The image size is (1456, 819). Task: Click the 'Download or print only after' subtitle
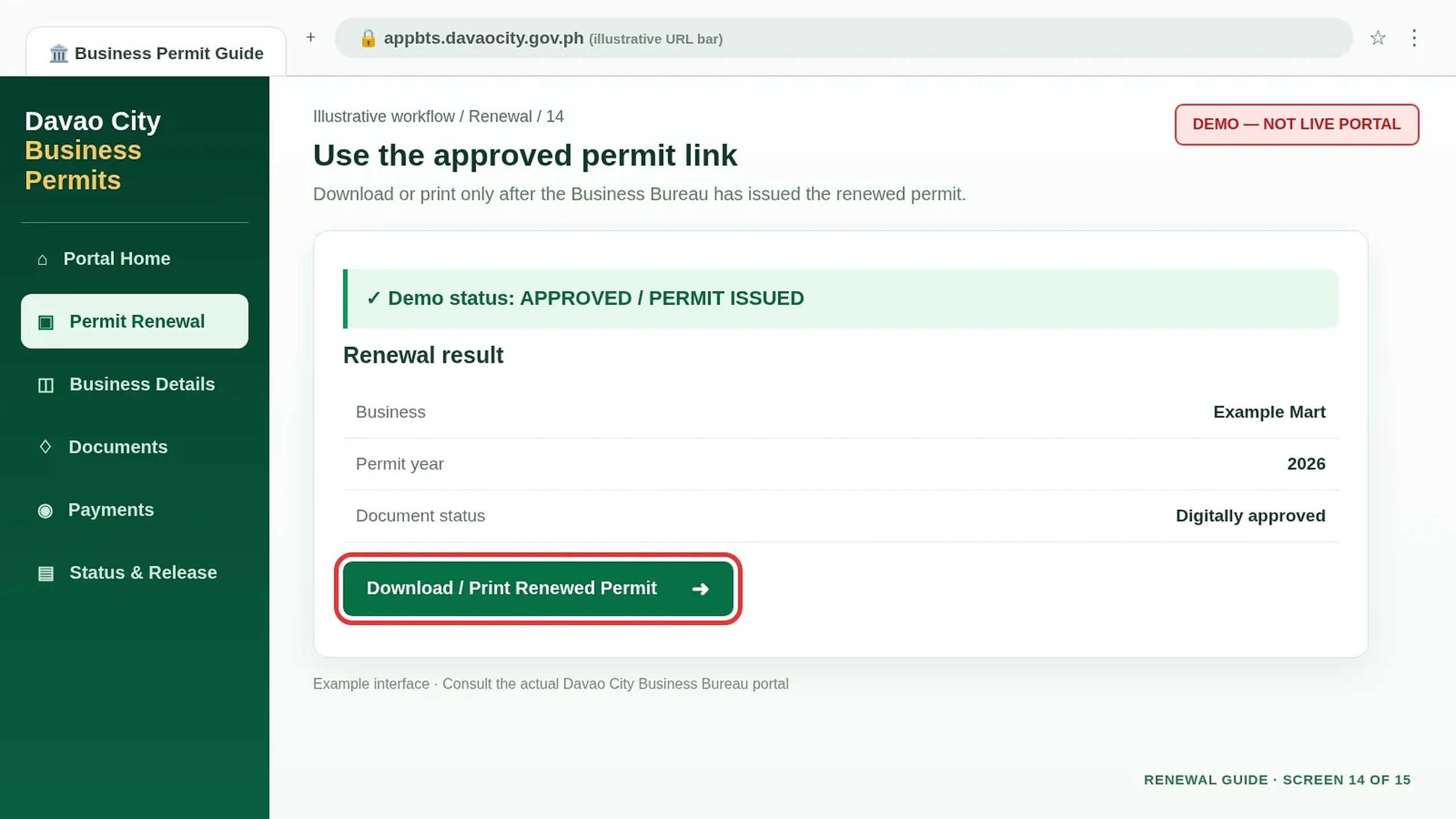[x=639, y=195]
